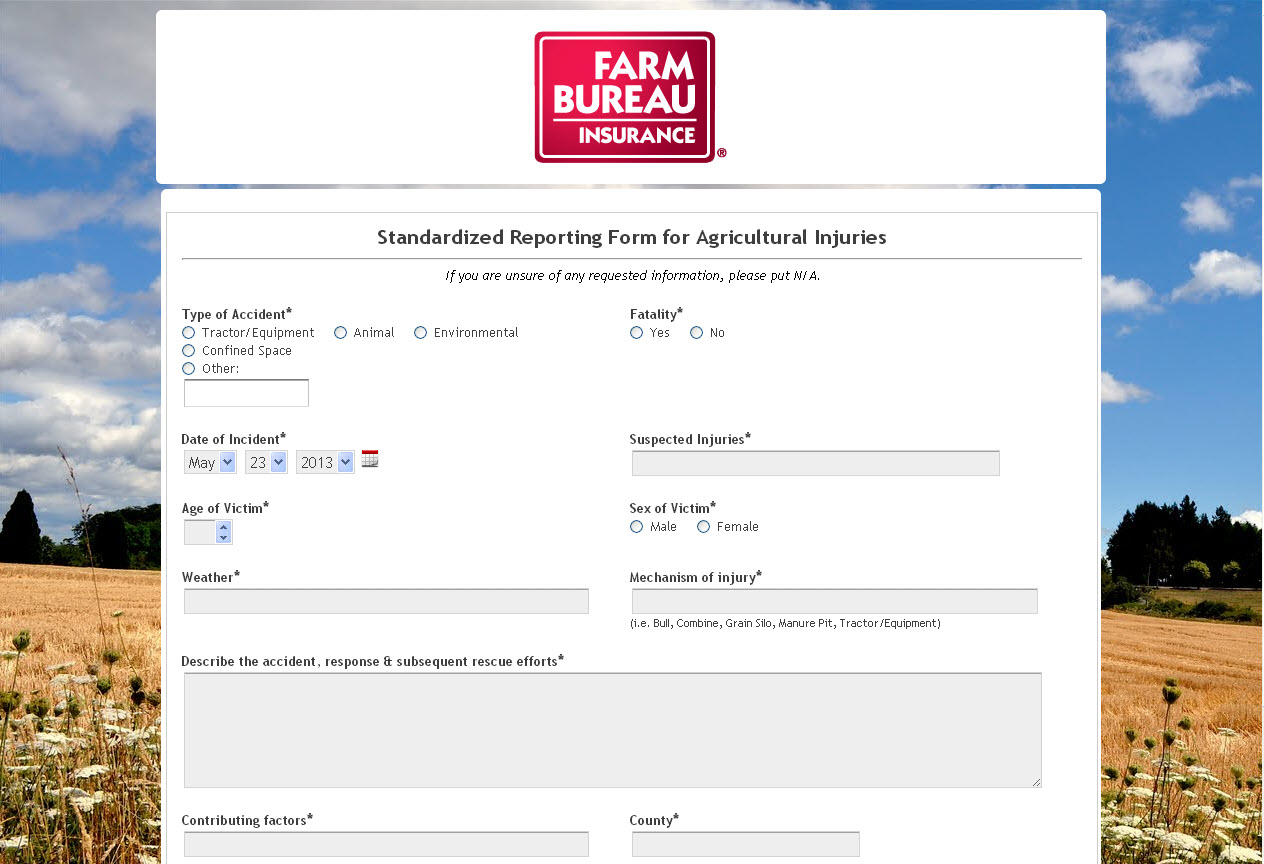Focus the County input field
1264x864 pixels.
tap(745, 844)
